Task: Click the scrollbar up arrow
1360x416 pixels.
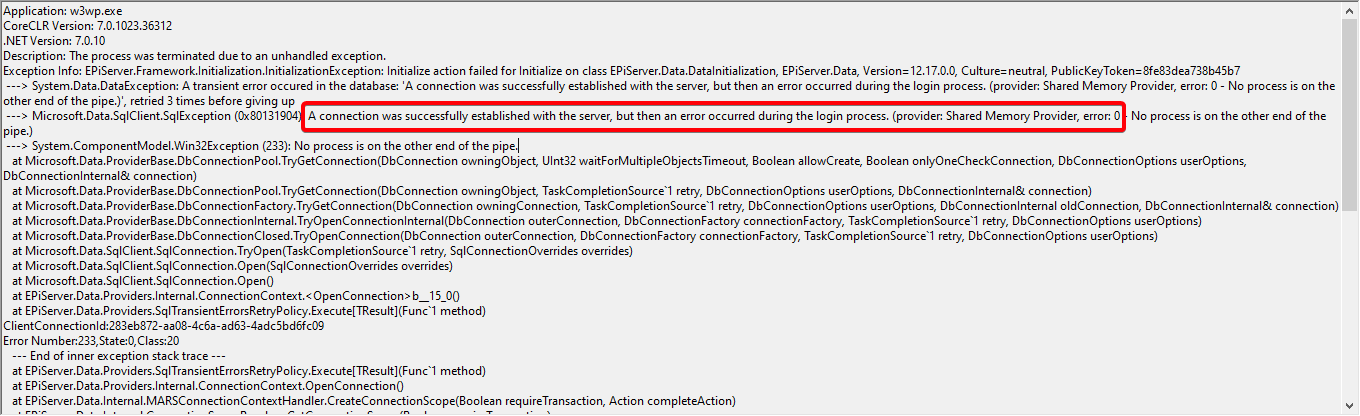Action: pyautogui.click(x=1349, y=9)
